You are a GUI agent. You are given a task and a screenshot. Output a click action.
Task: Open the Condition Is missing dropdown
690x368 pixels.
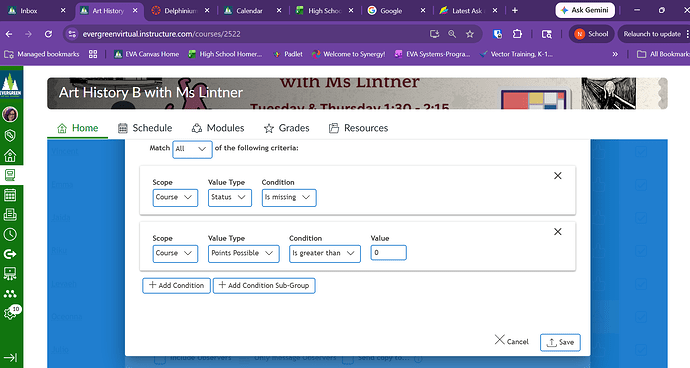pyautogui.click(x=289, y=198)
